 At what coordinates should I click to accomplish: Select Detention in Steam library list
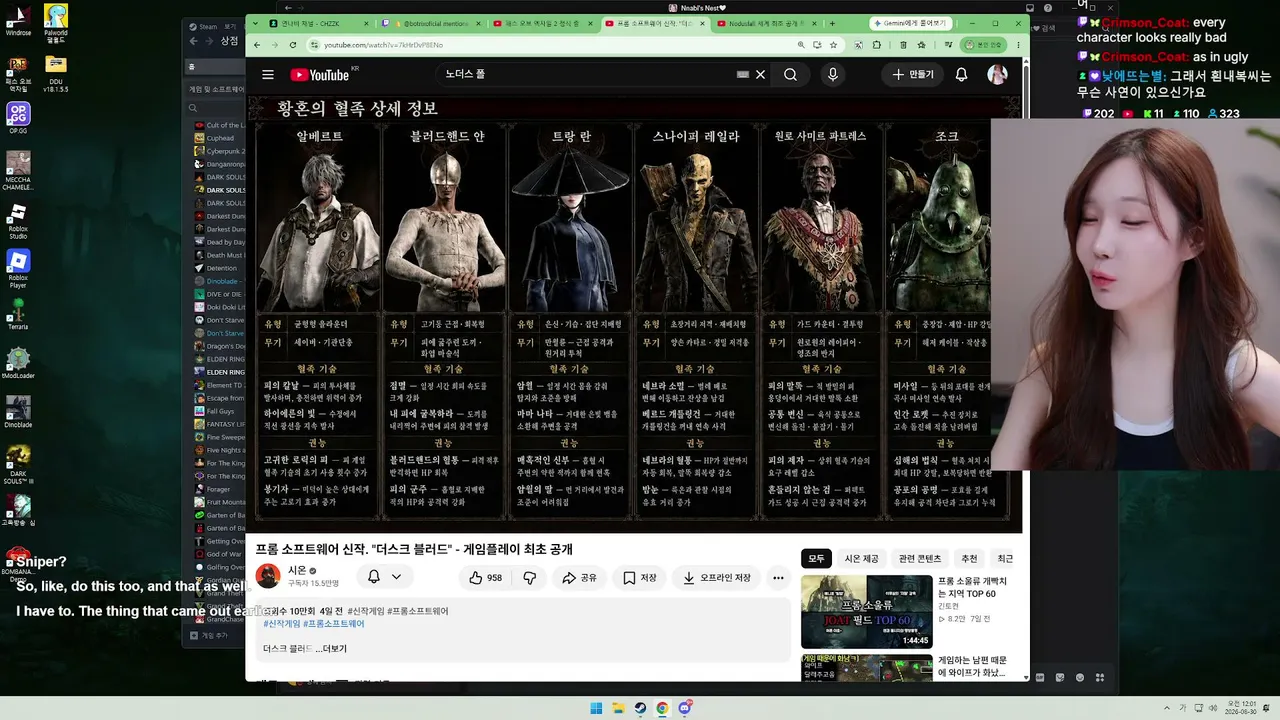tap(221, 268)
